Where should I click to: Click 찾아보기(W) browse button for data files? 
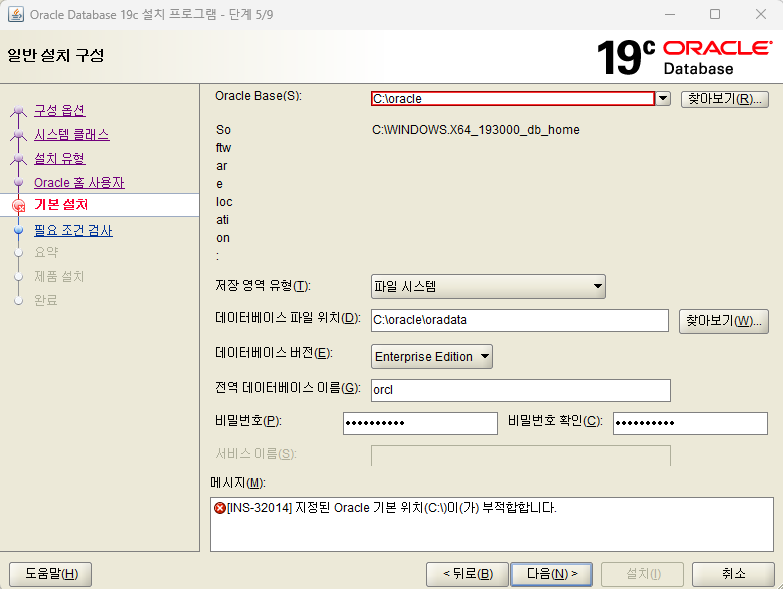tap(724, 321)
